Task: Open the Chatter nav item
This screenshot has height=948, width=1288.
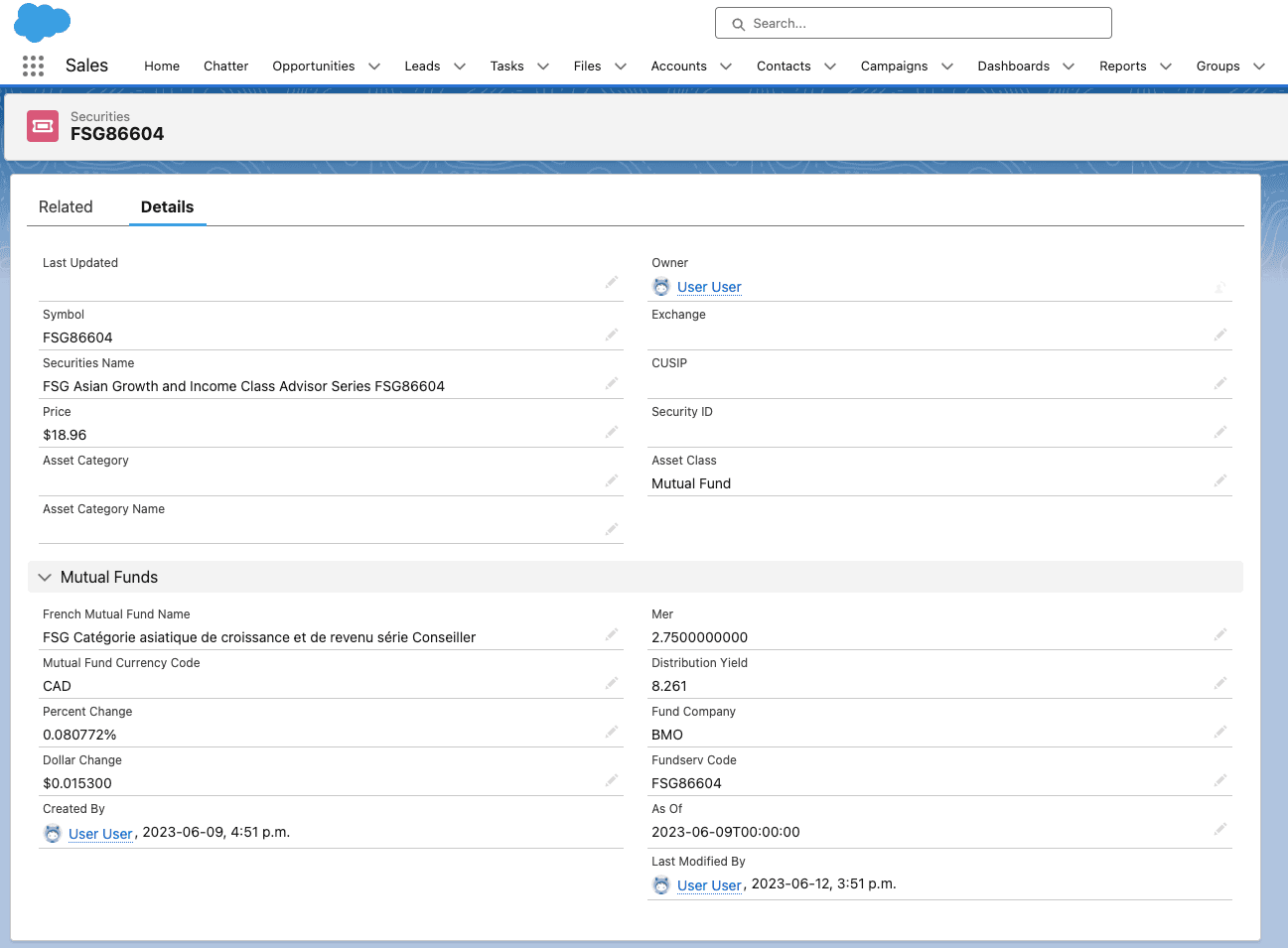Action: 225,67
